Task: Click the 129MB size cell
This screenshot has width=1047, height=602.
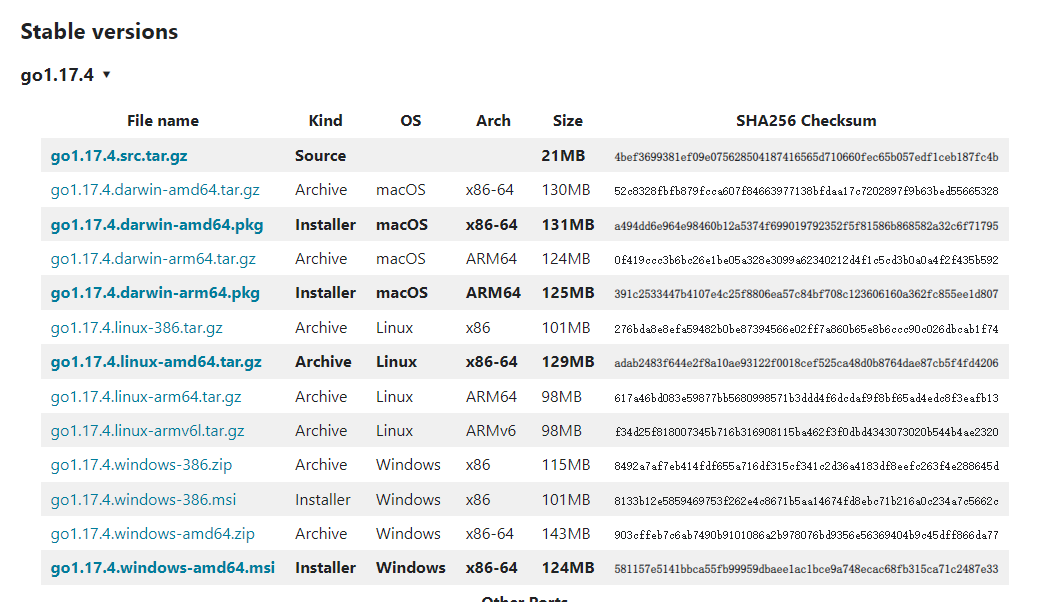Action: click(x=568, y=362)
